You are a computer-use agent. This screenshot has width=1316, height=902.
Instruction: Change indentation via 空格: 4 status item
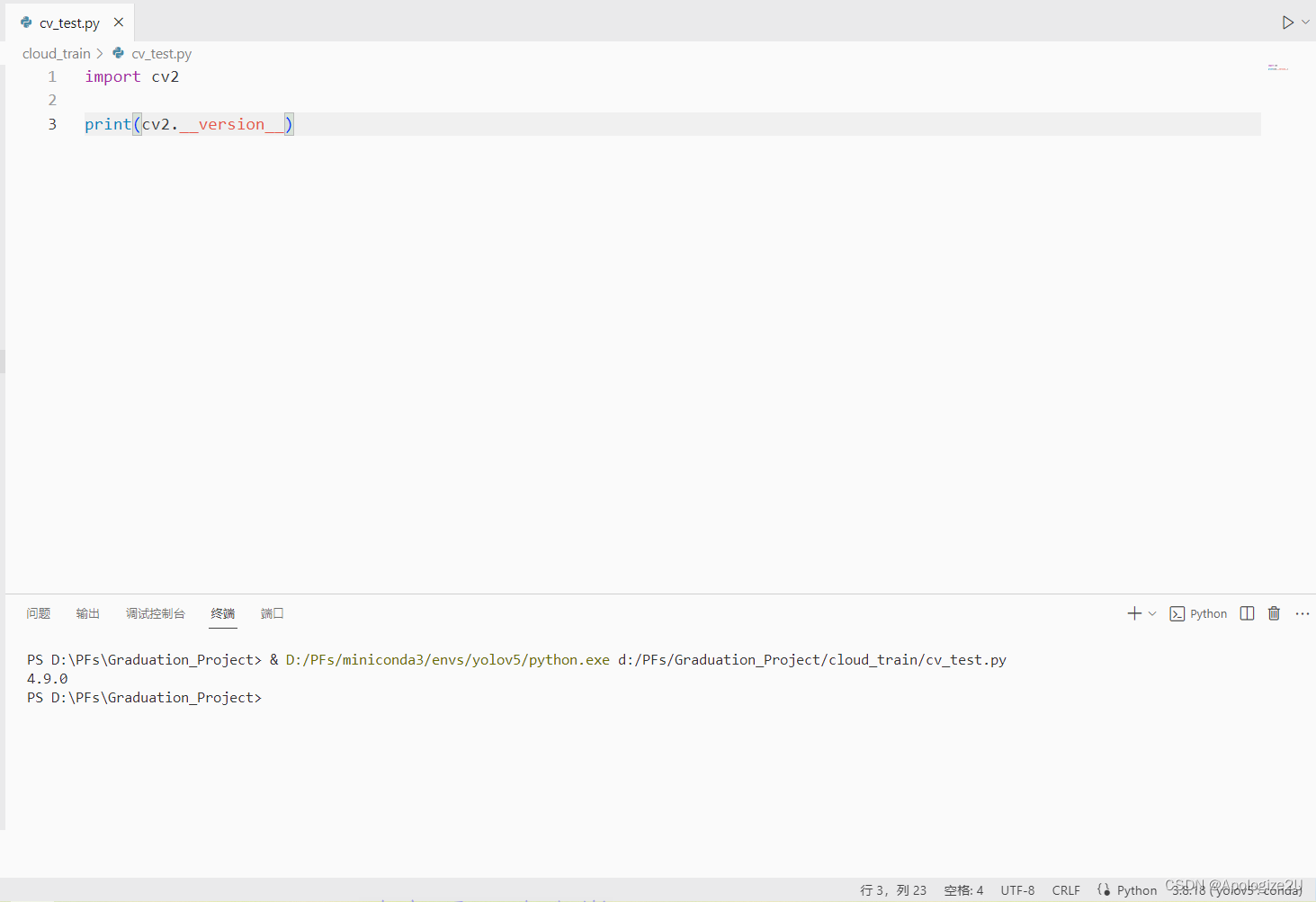click(963, 890)
